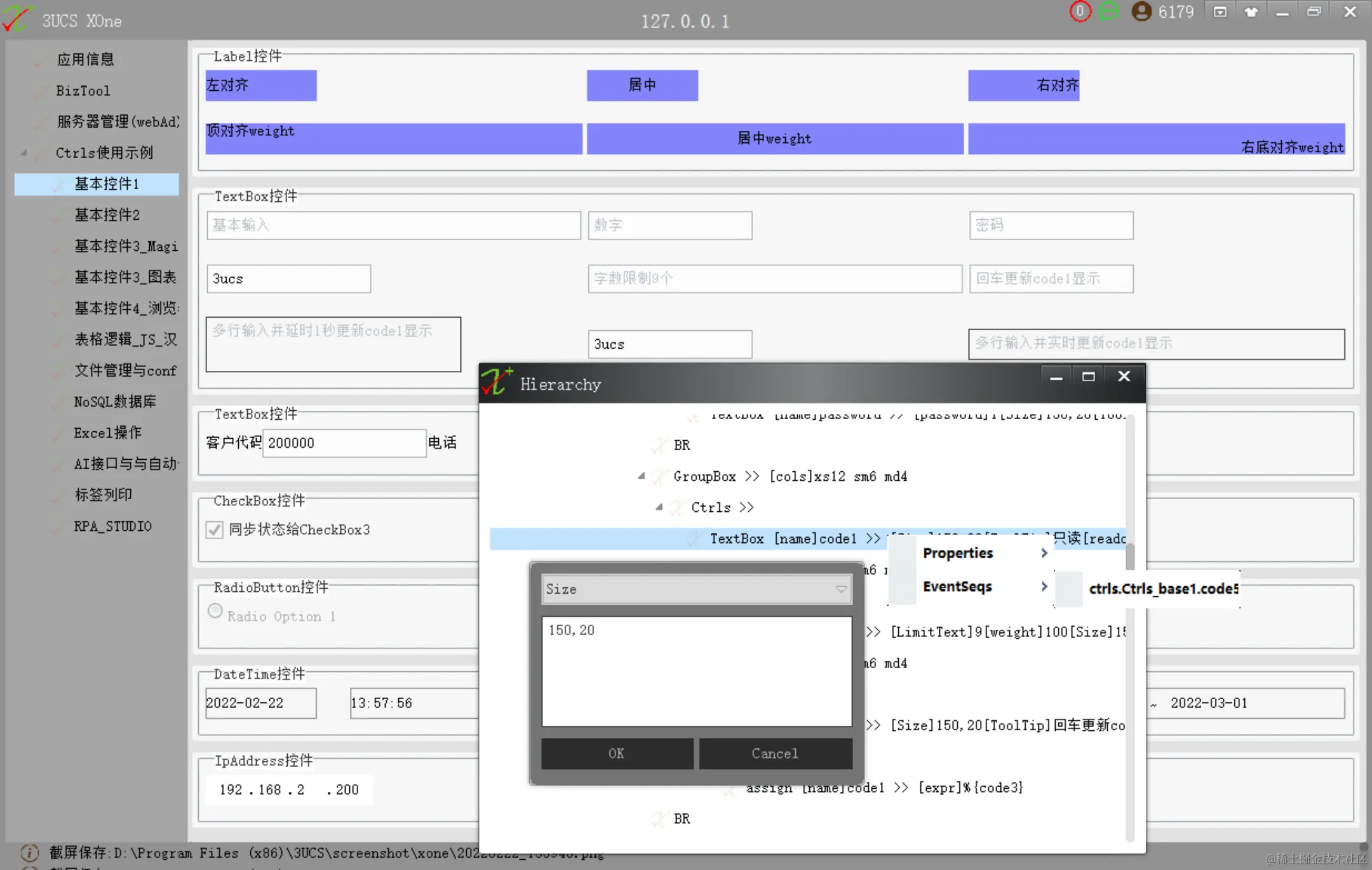Screen dimensions: 1372x870
Task: Click the Hierarchy window logo icon
Action: pos(497,382)
